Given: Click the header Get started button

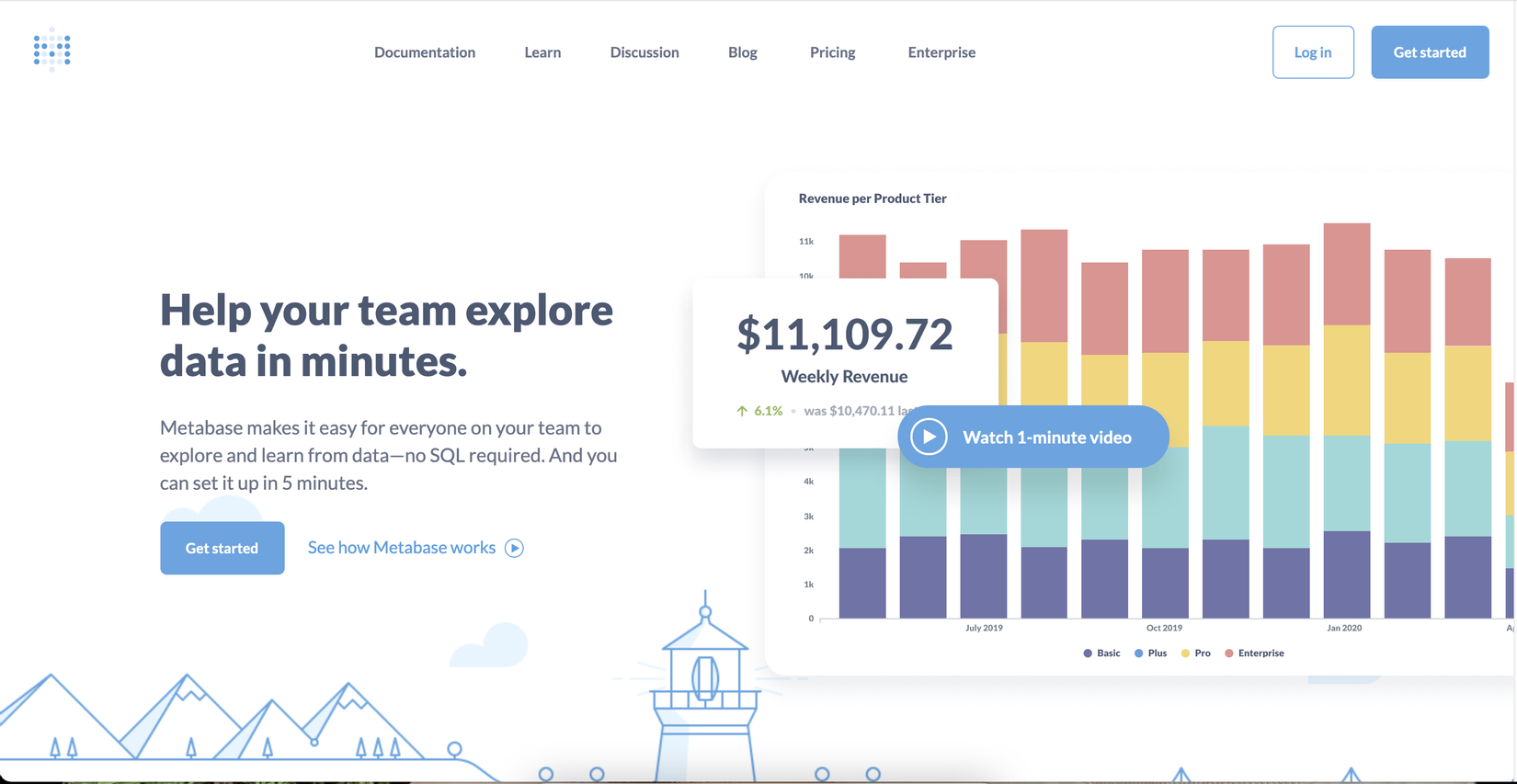Looking at the screenshot, I should tap(1430, 52).
